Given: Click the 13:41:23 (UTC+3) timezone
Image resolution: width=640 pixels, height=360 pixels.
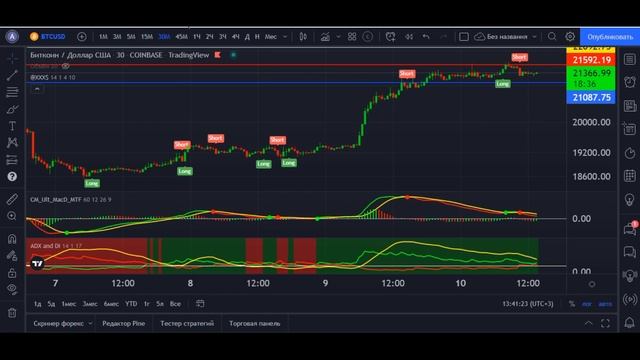Looking at the screenshot, I should (528, 304).
